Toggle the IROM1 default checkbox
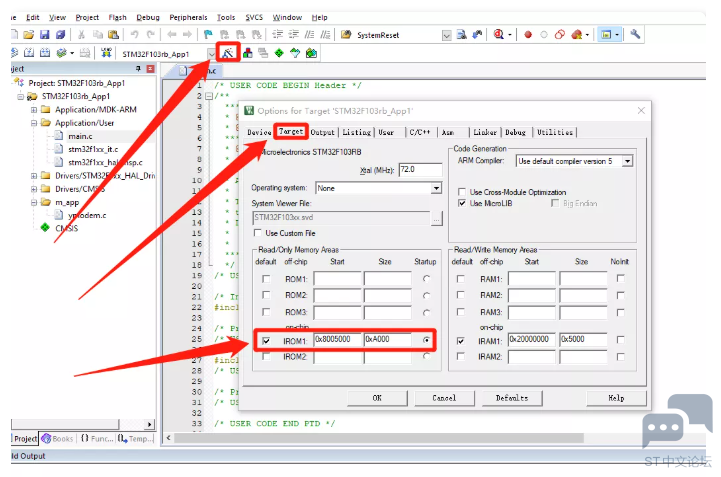The height and width of the screenshot is (477, 721). 266,340
